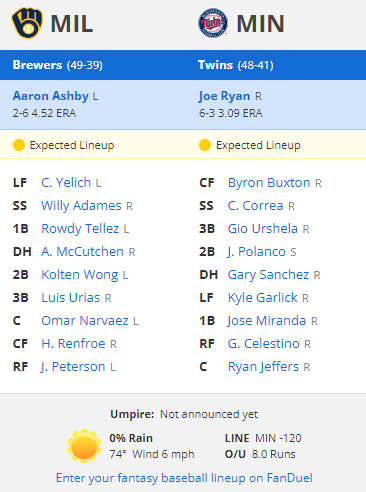Viewport: 366px width, 492px height.
Task: Click the Milwaukee Brewers glove logo
Action: click(x=27, y=23)
